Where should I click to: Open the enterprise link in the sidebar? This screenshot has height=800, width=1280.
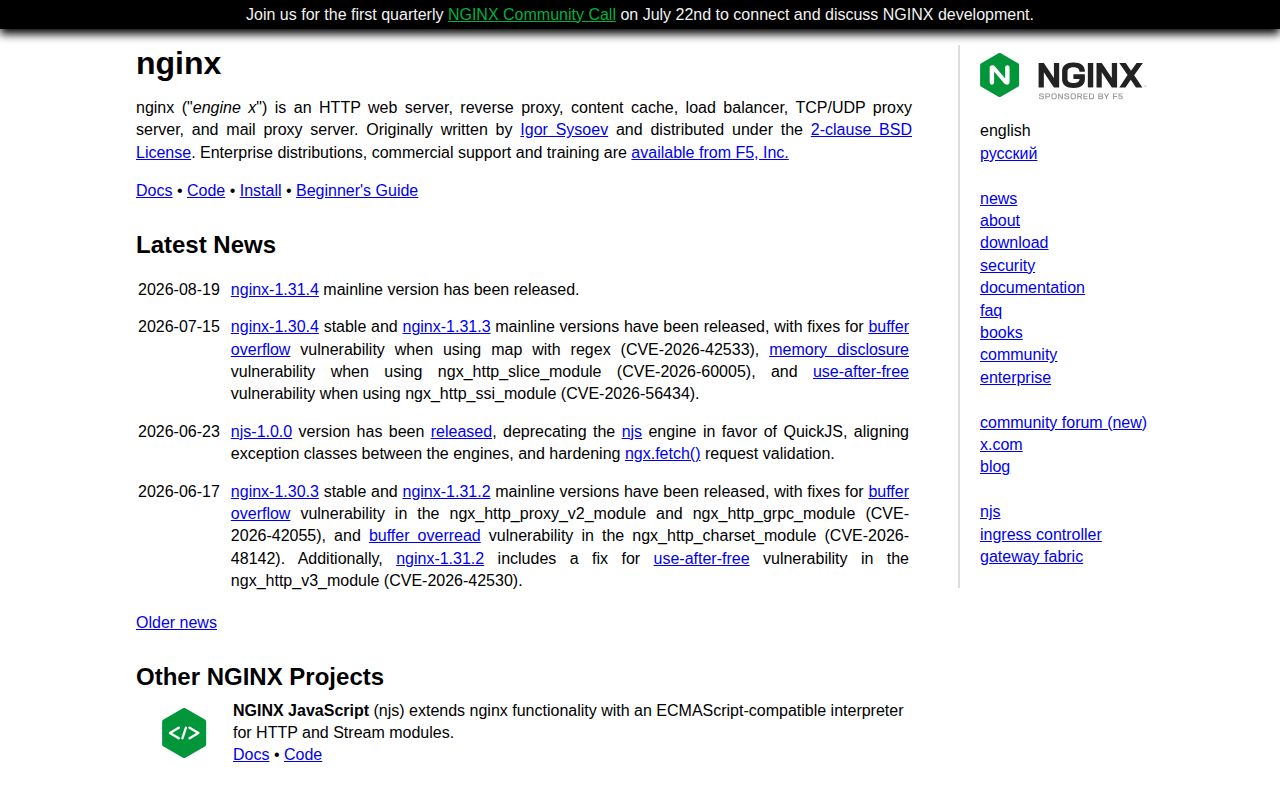pyautogui.click(x=1015, y=378)
